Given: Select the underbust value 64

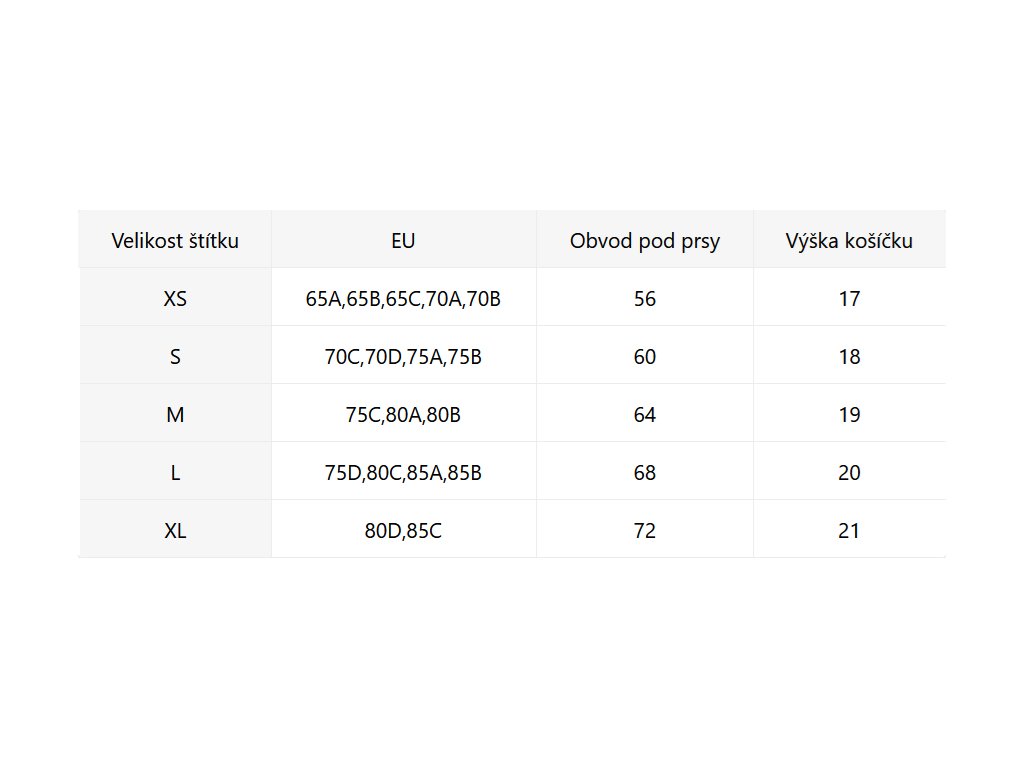Looking at the screenshot, I should tap(645, 414).
